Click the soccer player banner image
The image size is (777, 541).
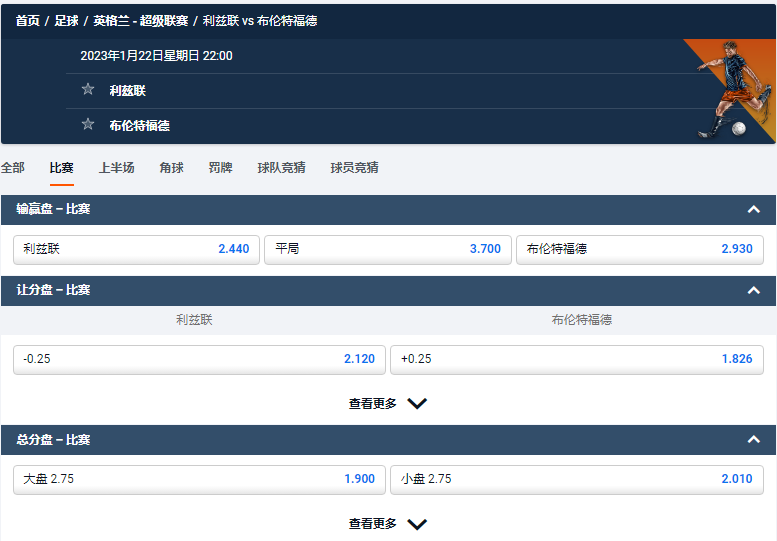point(728,90)
